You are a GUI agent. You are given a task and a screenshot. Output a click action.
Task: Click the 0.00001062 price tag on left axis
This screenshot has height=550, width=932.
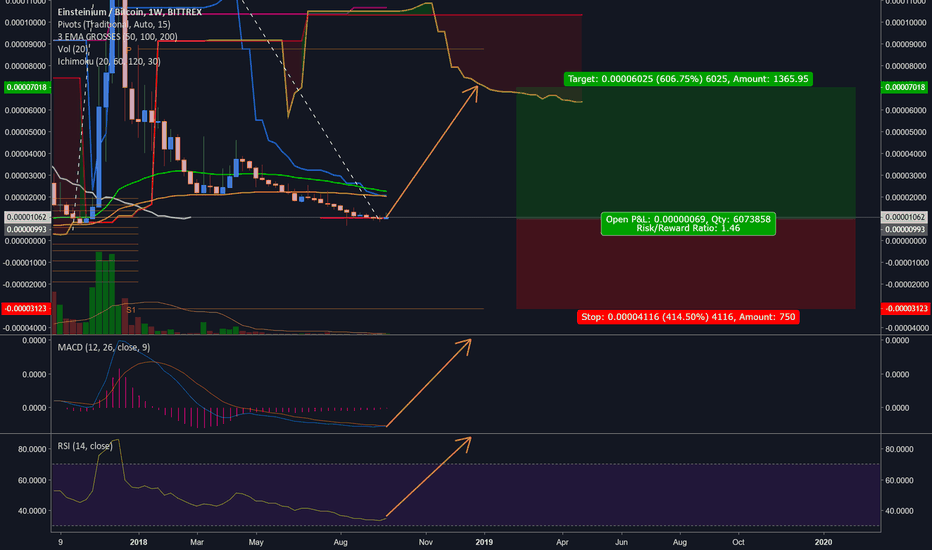point(26,218)
